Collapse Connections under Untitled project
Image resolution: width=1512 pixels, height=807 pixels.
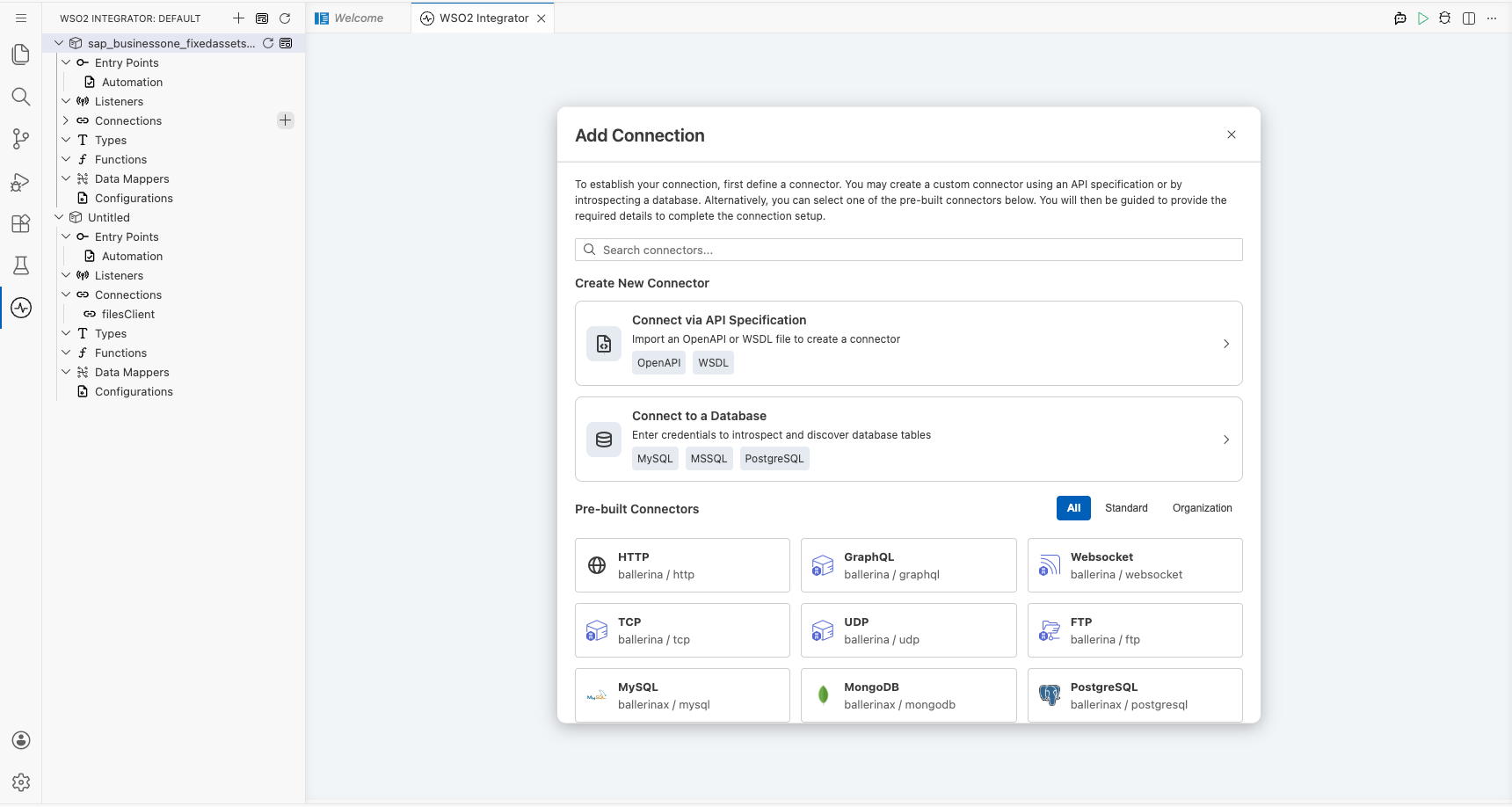coord(66,294)
